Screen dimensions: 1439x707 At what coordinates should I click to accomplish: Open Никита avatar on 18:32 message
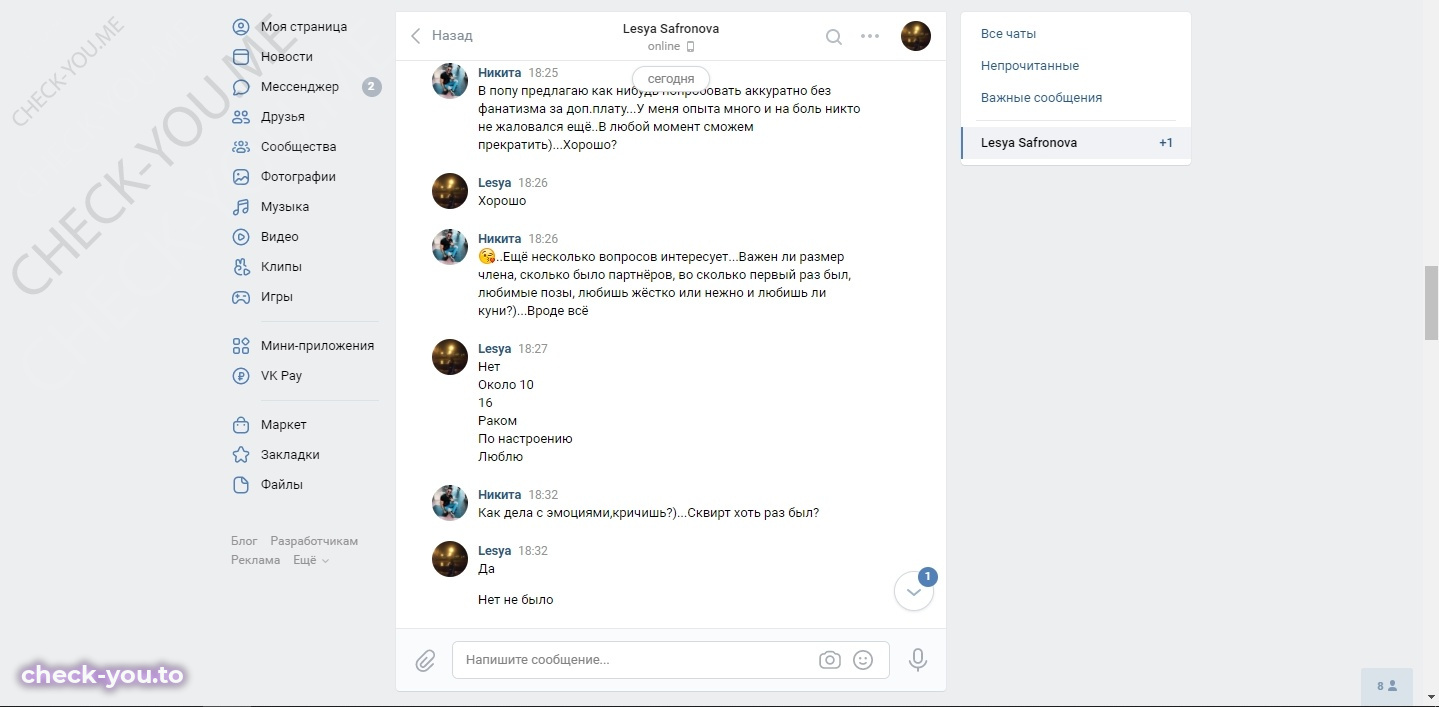[x=450, y=503]
